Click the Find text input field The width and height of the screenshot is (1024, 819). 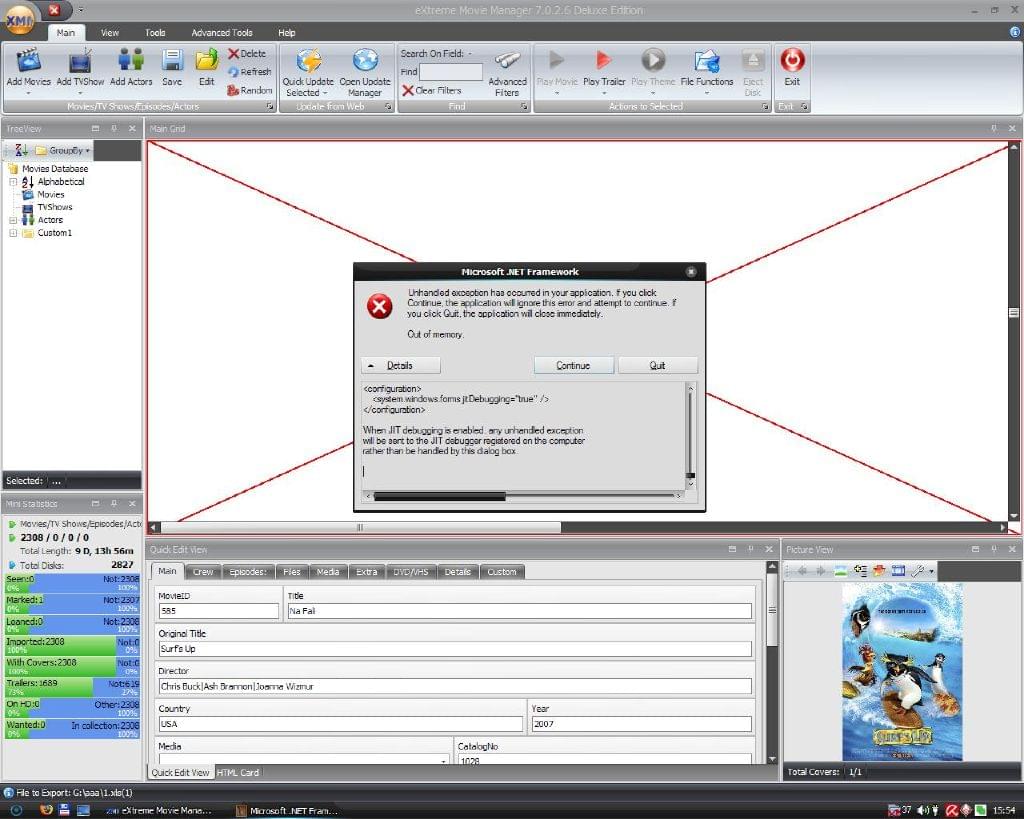(x=451, y=72)
